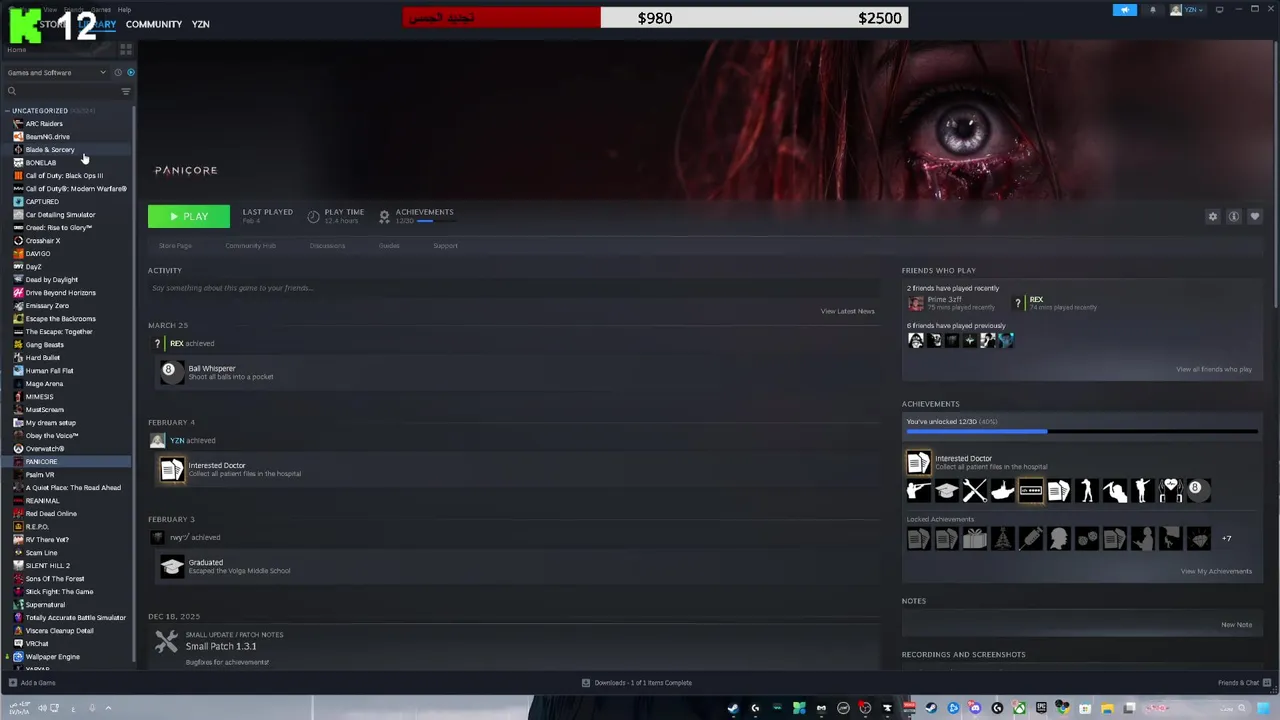Open the Discussions link
This screenshot has height=720, width=1280.
tap(327, 246)
